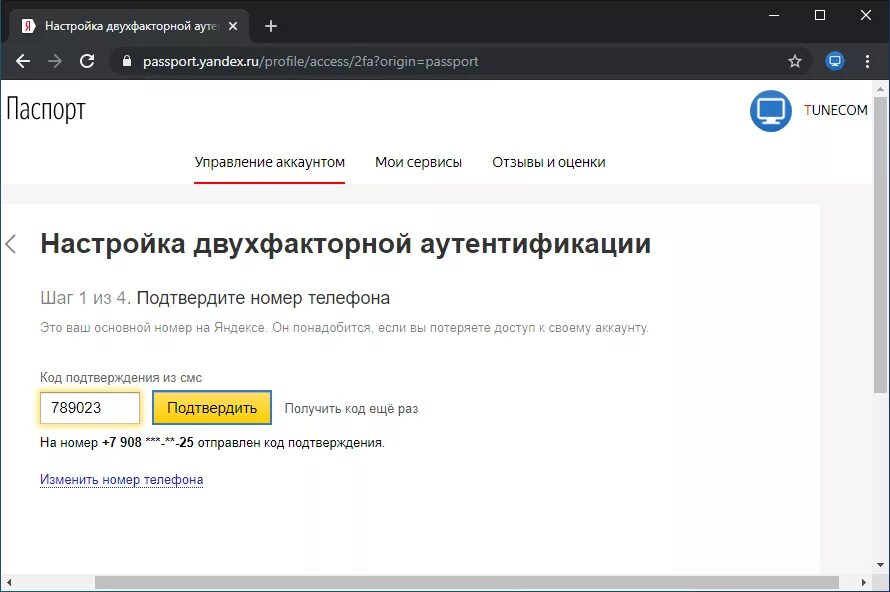Click the Yandex favicon on the tab
This screenshot has height=592, width=890.
click(x=28, y=26)
